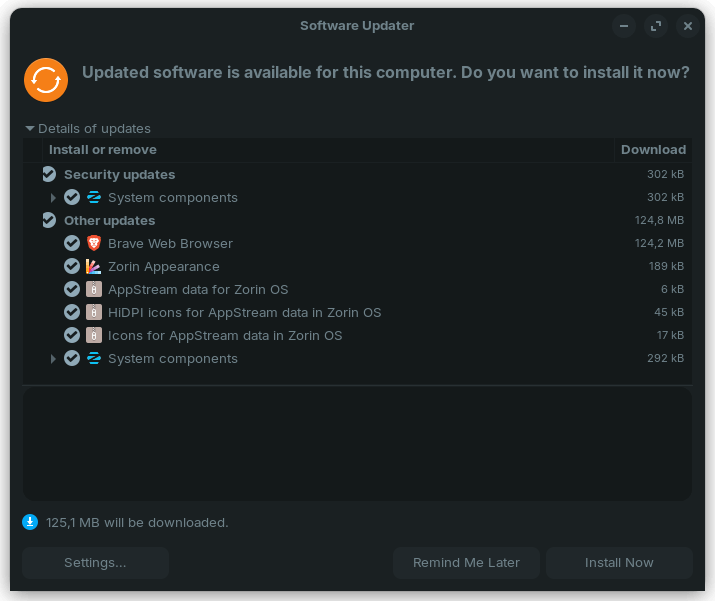The height and width of the screenshot is (601, 715).
Task: Click the AppStream data for Zorin OS package icon
Action: tap(94, 289)
